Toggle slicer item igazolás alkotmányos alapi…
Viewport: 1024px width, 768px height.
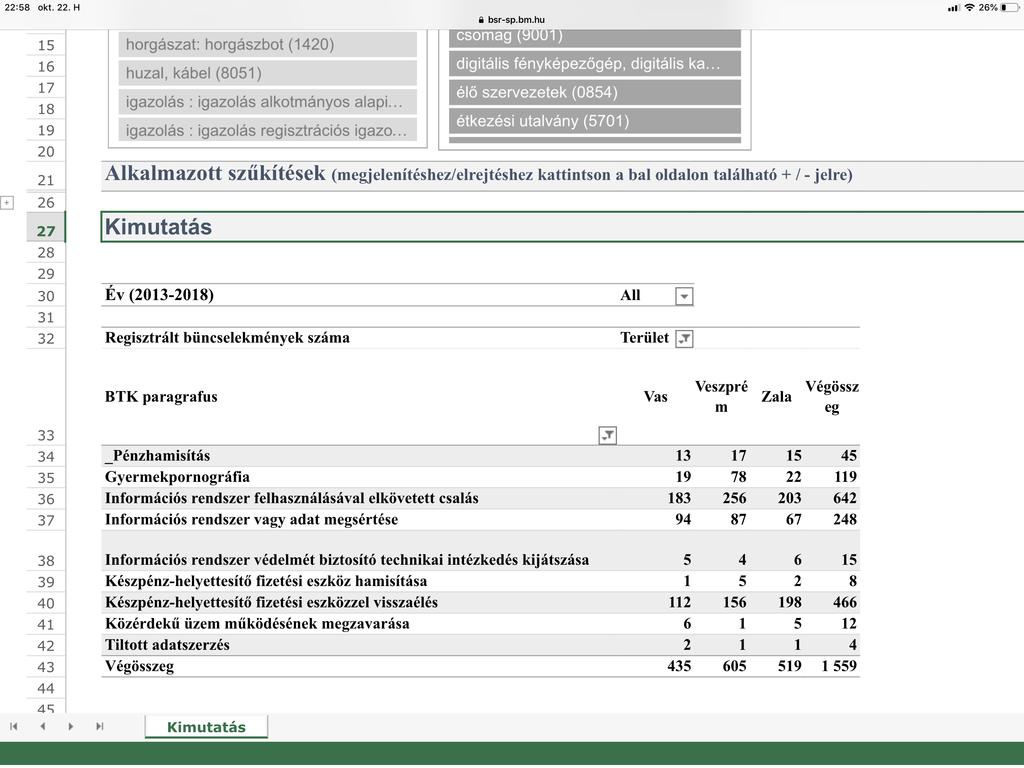click(x=268, y=102)
